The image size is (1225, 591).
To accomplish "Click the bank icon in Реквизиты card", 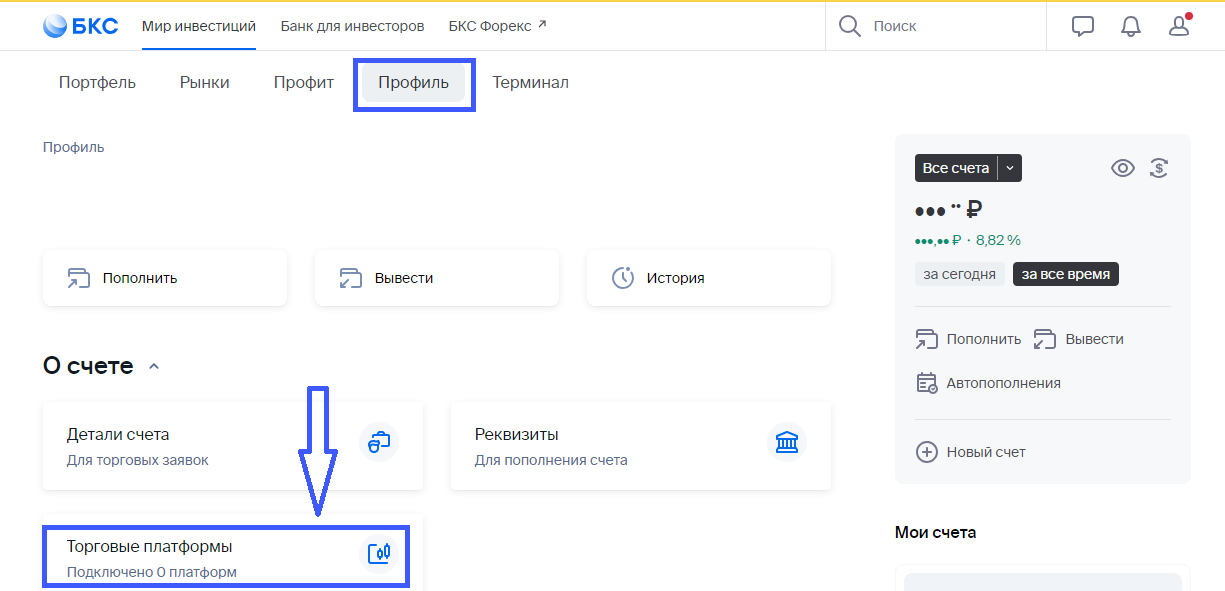I will [786, 442].
